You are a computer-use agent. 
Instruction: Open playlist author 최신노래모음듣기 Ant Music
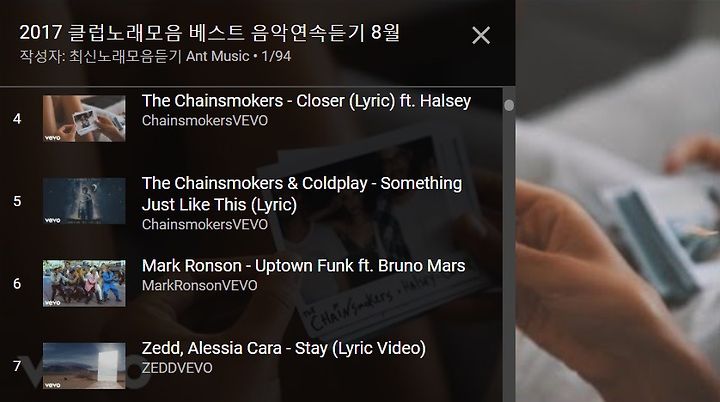159,56
